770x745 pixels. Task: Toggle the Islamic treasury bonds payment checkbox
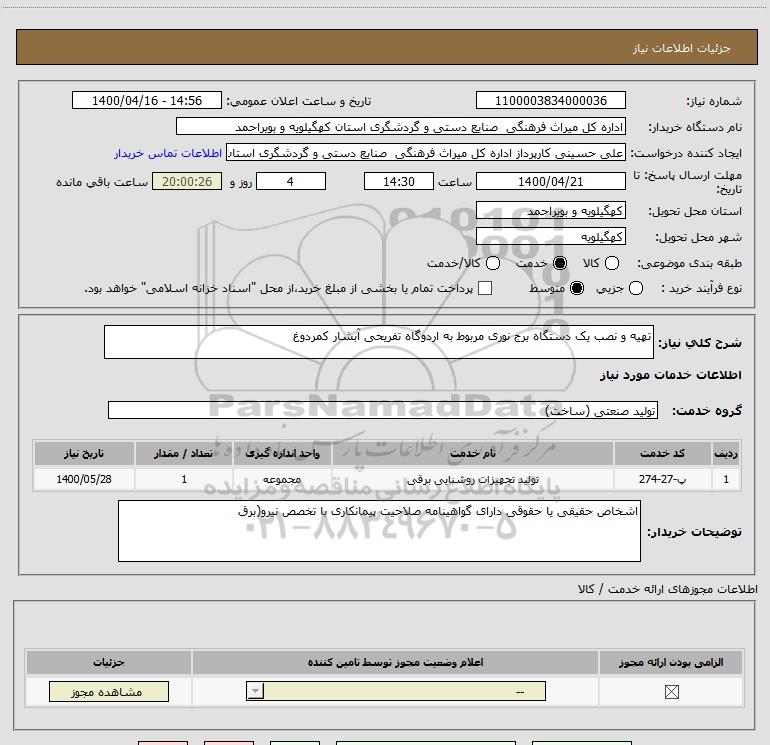pos(485,288)
